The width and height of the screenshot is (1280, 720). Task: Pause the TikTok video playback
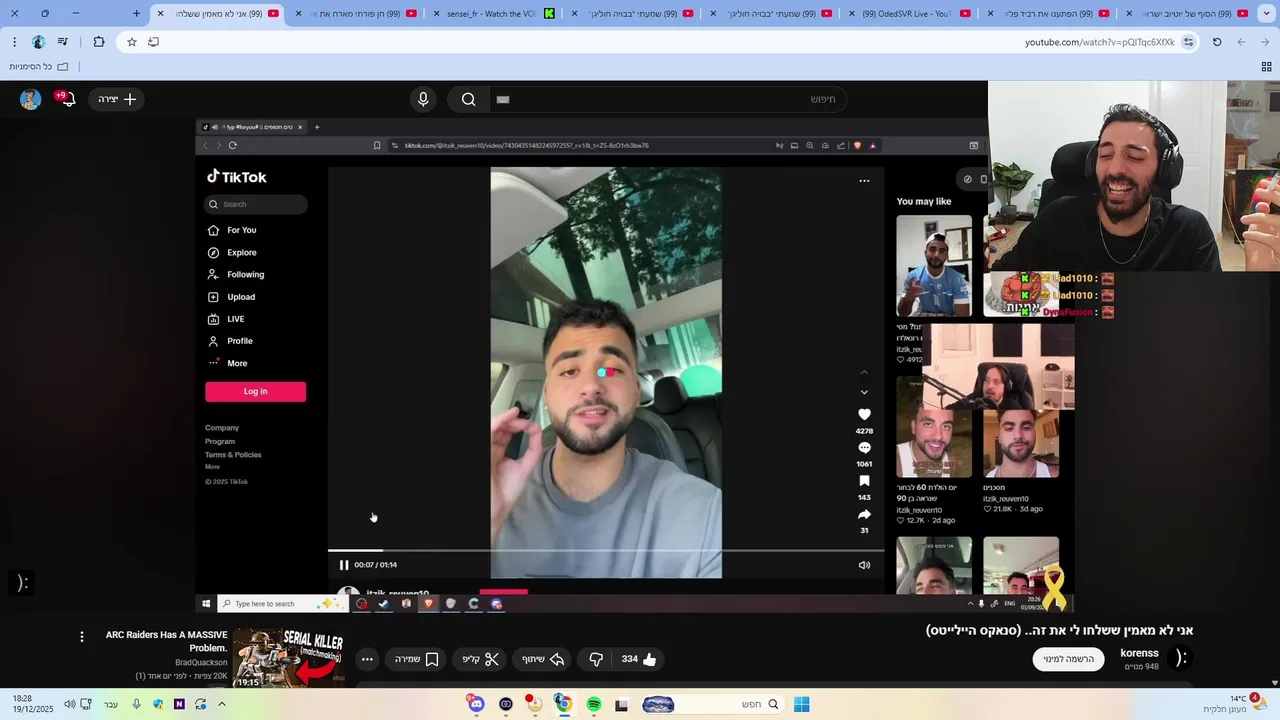[x=344, y=565]
